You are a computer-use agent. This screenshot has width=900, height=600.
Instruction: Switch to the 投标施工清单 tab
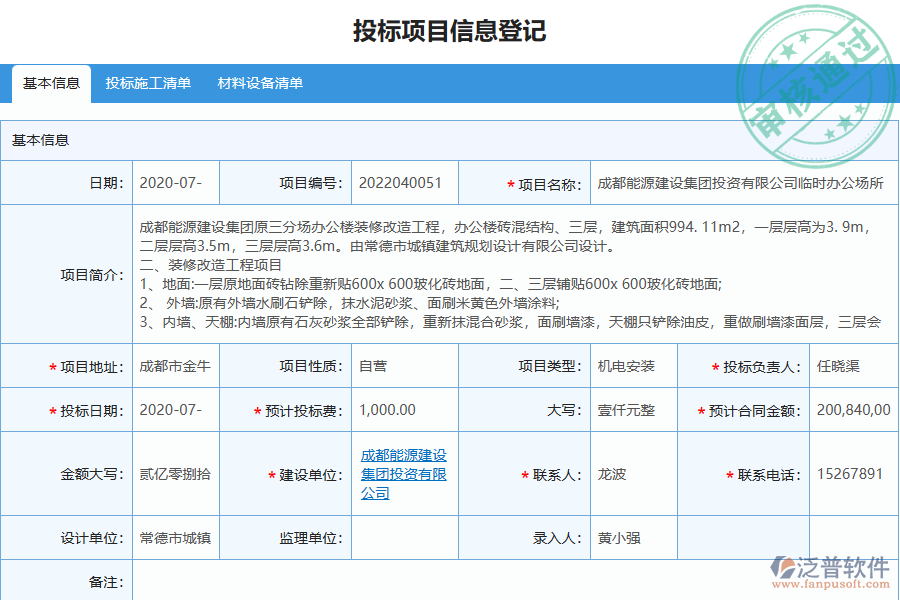(148, 85)
